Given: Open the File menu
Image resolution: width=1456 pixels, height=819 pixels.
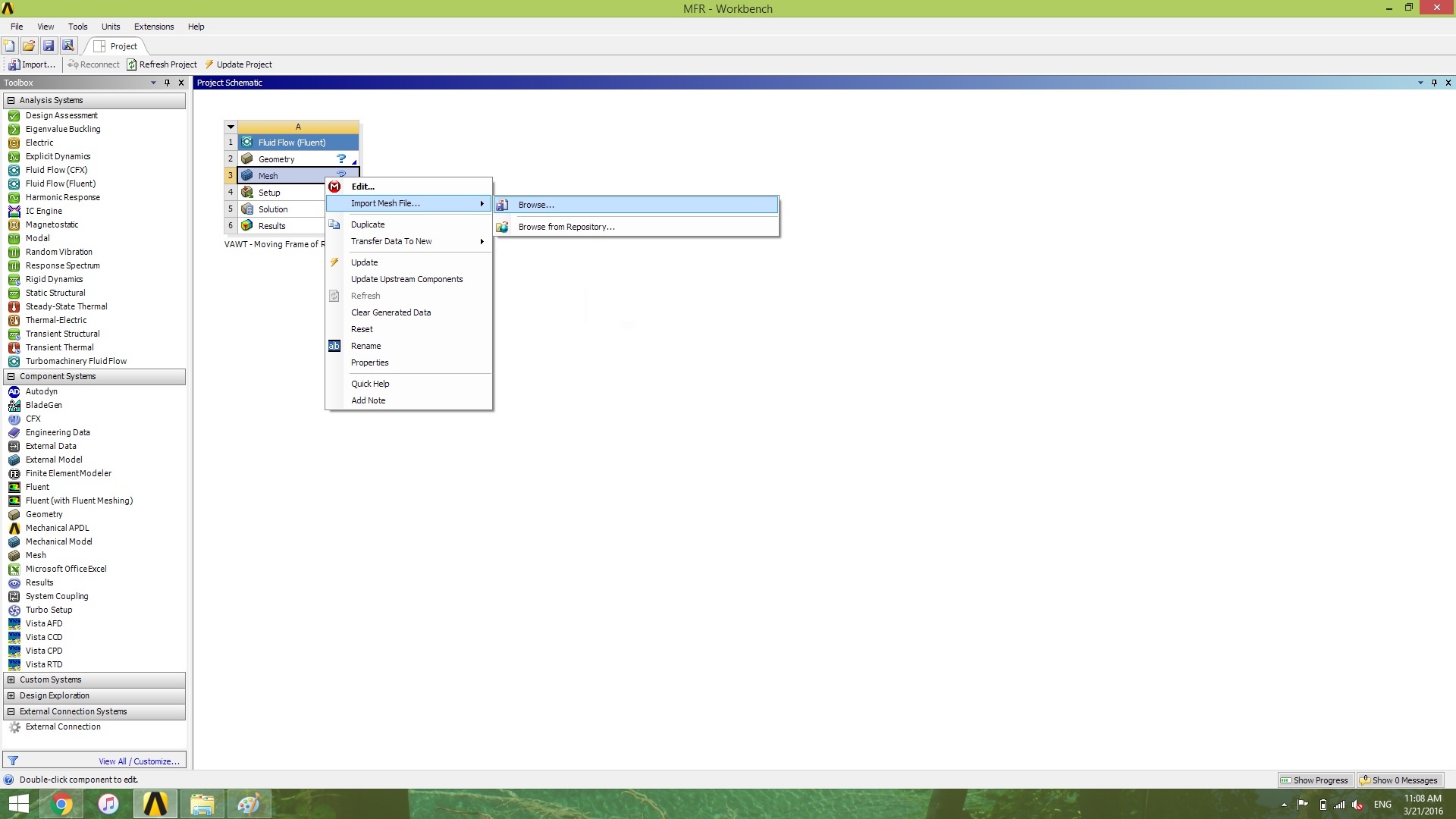Looking at the screenshot, I should tap(17, 27).
